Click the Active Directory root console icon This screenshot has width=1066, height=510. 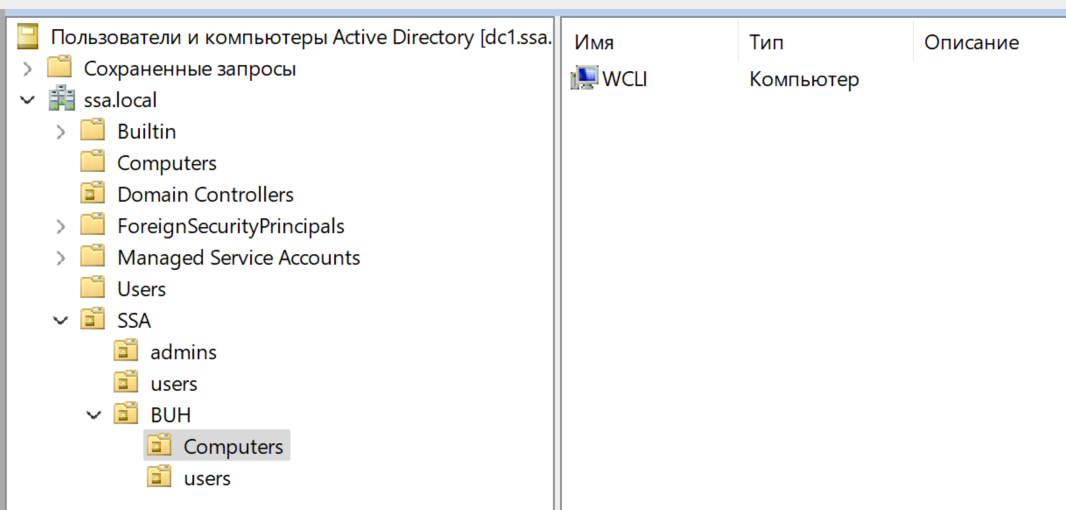pyautogui.click(x=28, y=38)
